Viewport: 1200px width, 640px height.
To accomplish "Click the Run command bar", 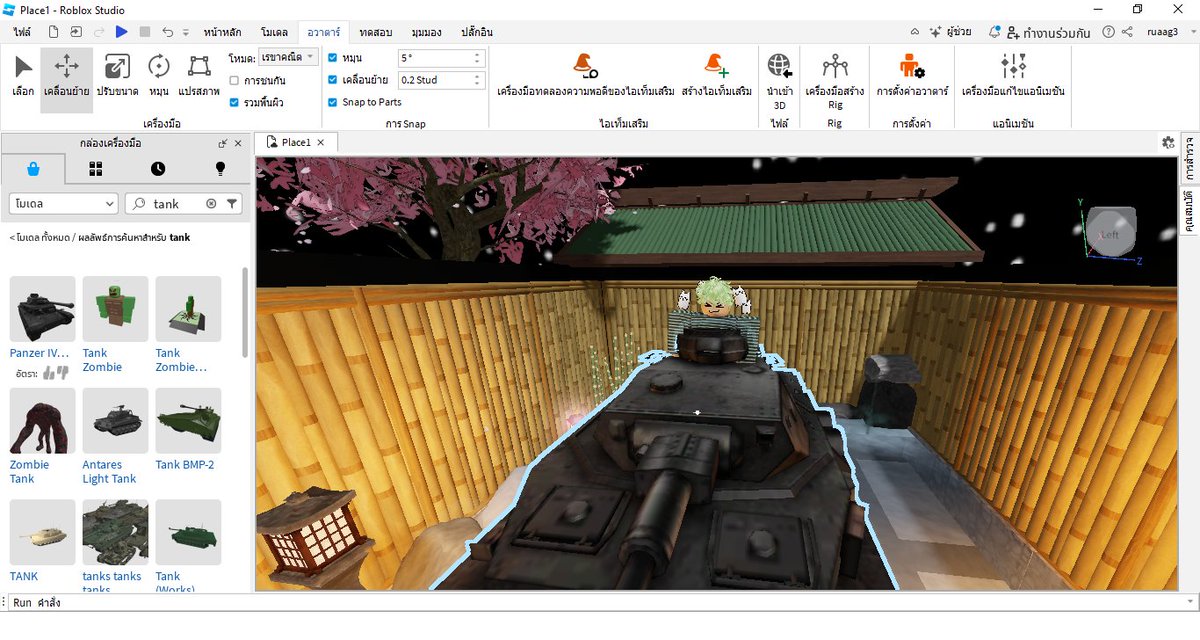I will (600, 603).
